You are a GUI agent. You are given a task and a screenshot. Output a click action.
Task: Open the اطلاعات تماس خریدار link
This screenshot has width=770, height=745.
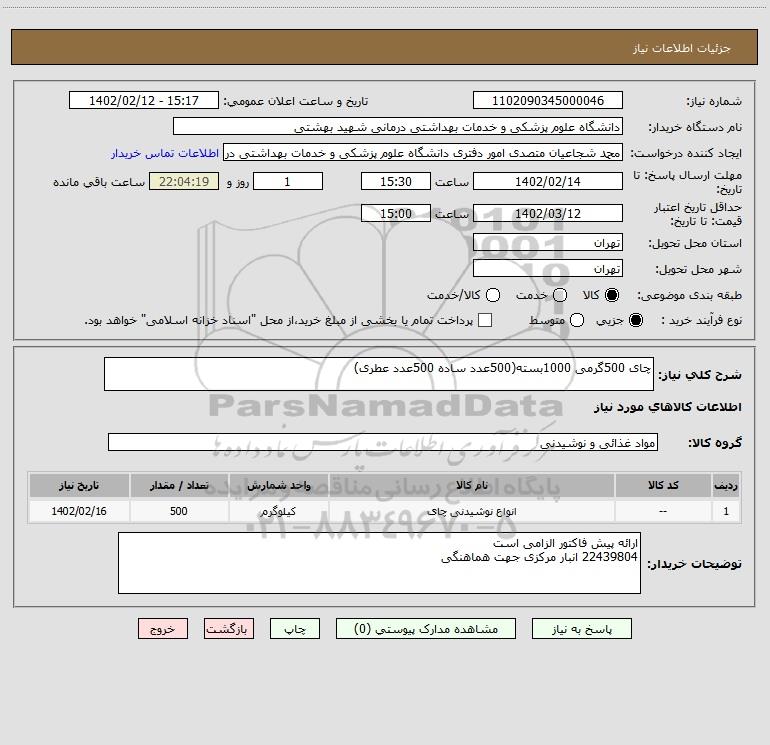[165, 153]
